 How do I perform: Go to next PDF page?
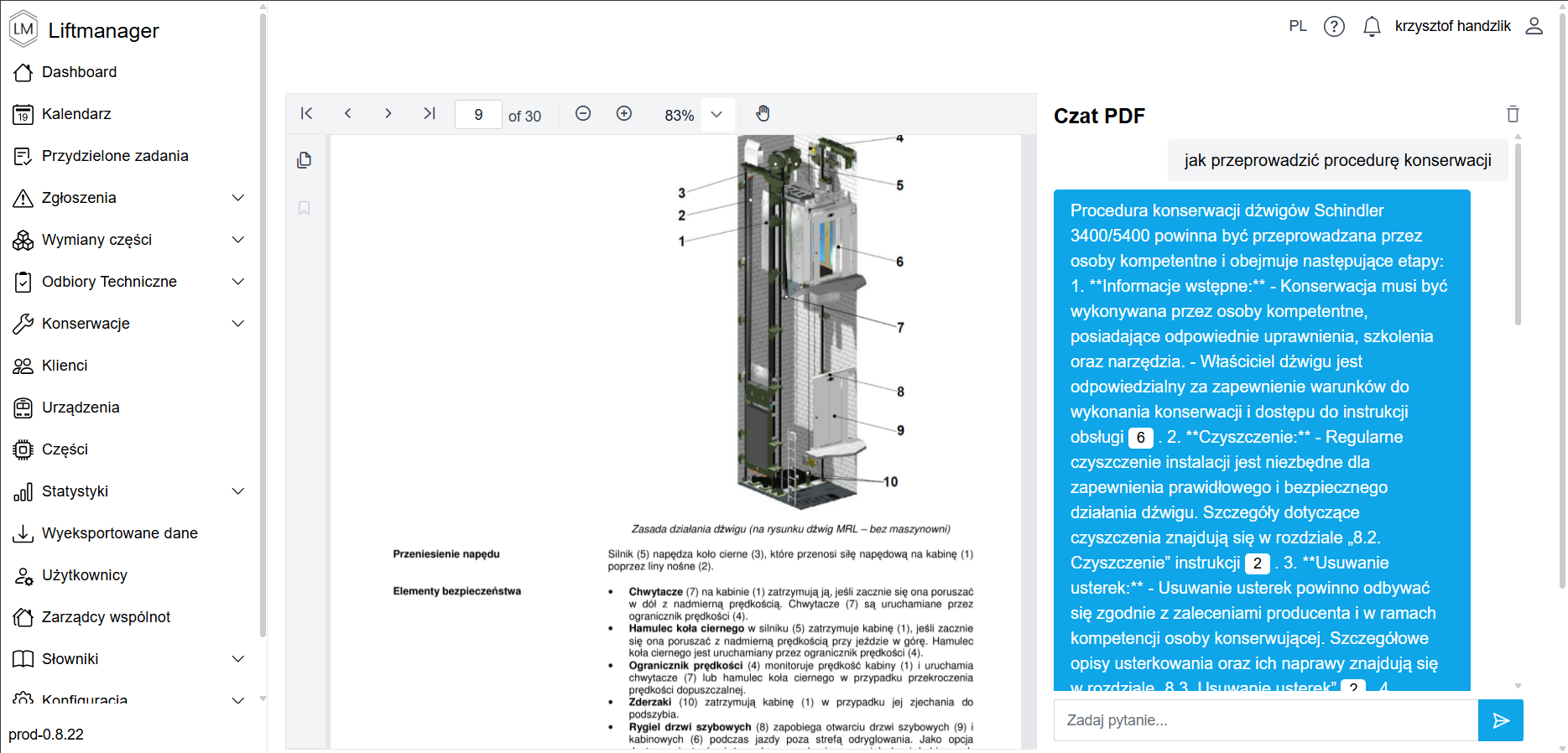(388, 114)
